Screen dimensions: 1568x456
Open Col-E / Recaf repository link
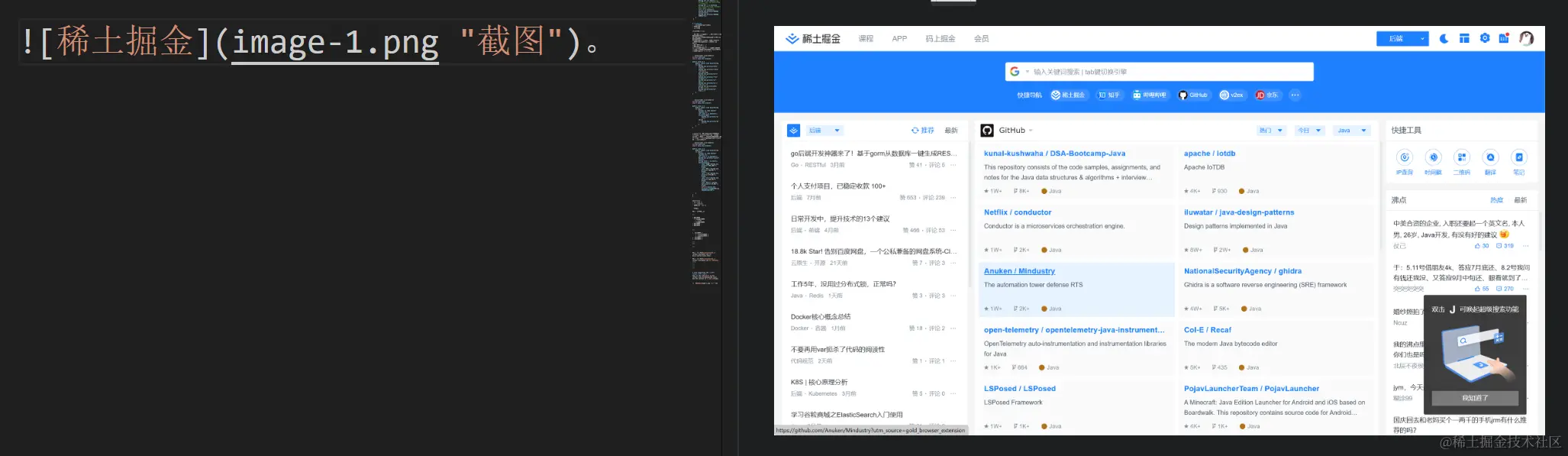point(1208,330)
